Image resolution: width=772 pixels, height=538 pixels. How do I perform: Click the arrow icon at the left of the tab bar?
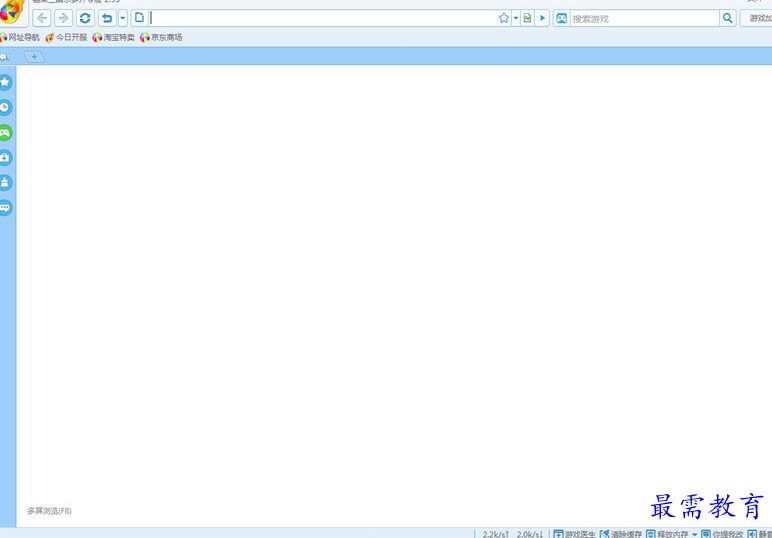[5, 57]
